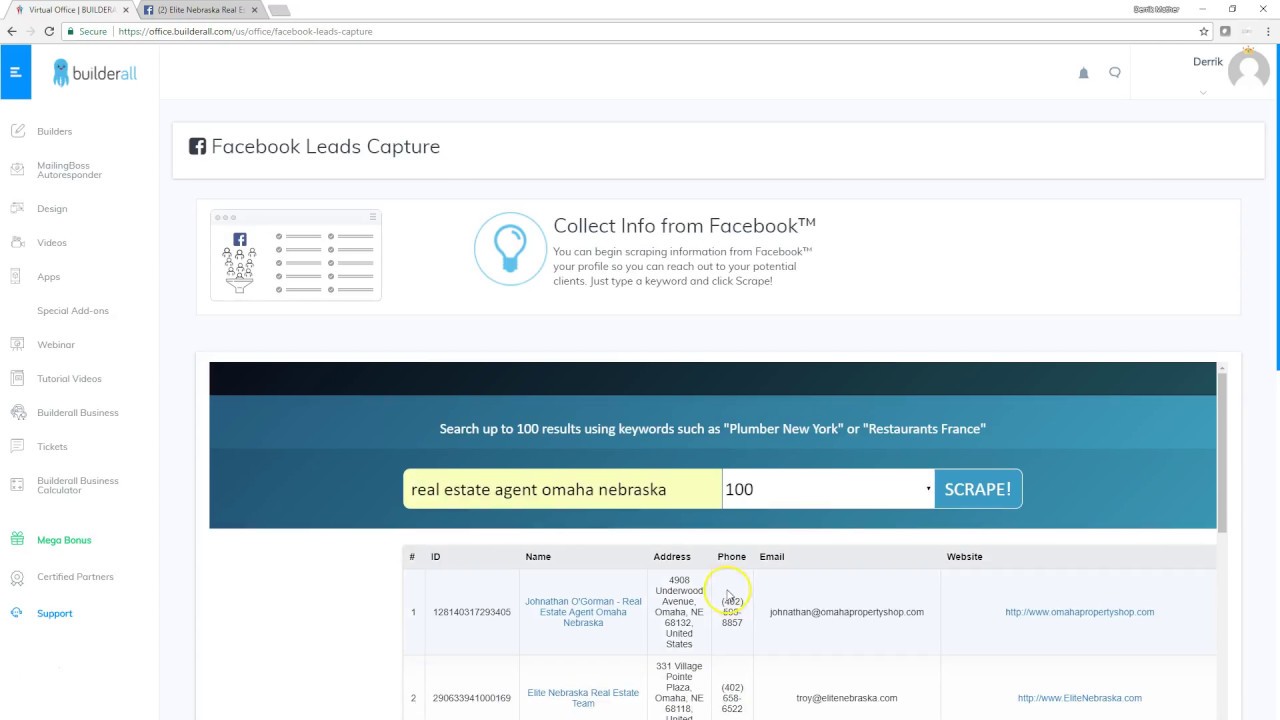Click ID 128140317293405 cell
The width and height of the screenshot is (1280, 720).
click(x=471, y=612)
